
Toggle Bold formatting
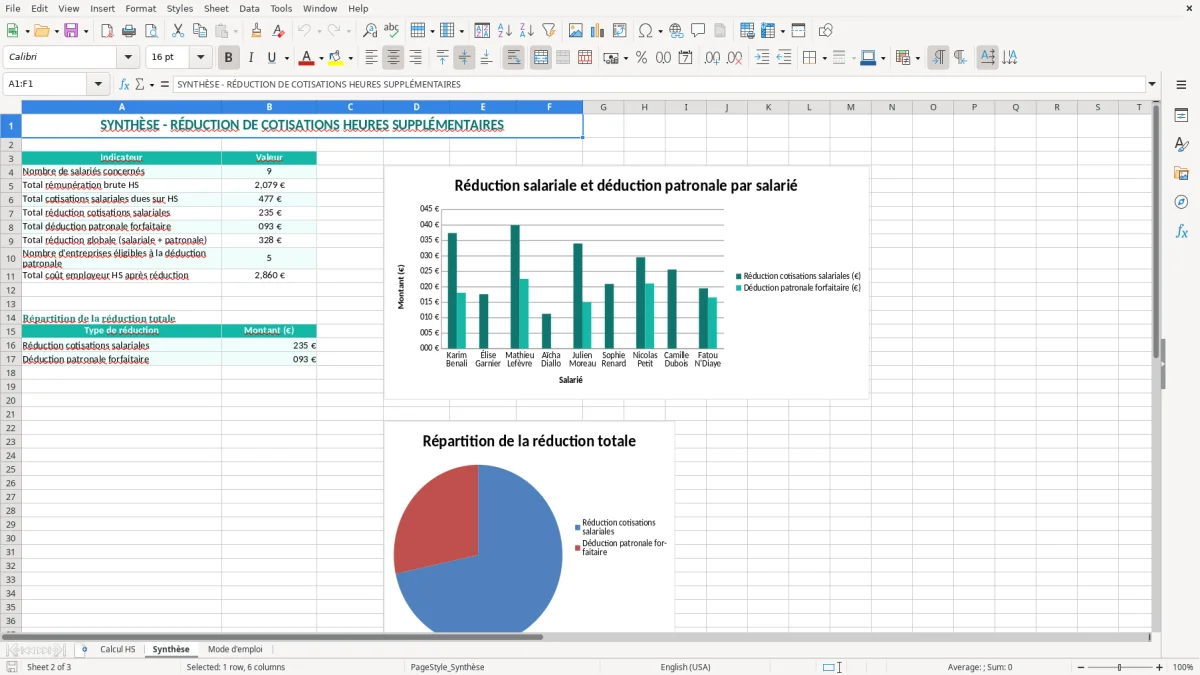pos(228,58)
